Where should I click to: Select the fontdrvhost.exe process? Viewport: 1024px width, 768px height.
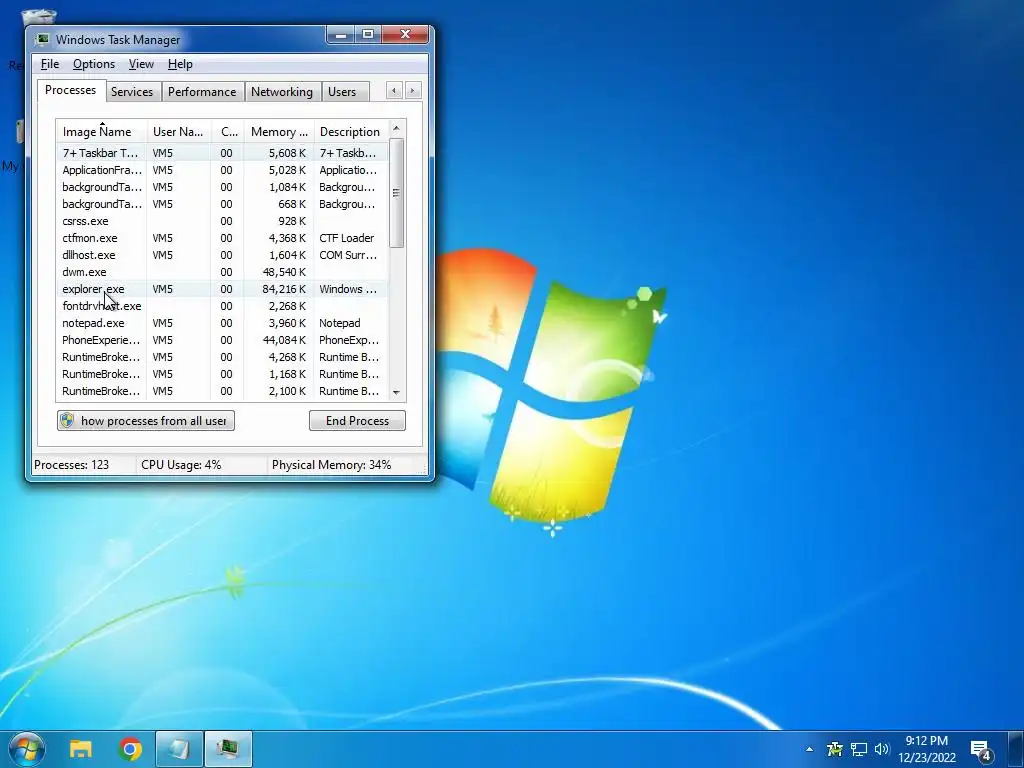222,306
